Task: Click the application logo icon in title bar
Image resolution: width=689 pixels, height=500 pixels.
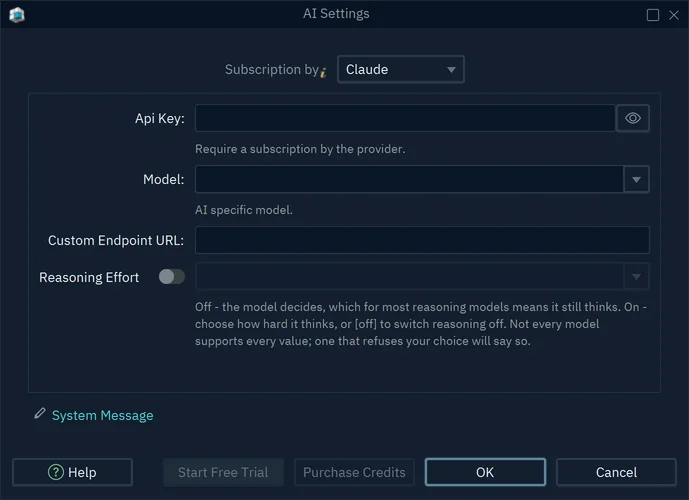Action: tap(17, 14)
